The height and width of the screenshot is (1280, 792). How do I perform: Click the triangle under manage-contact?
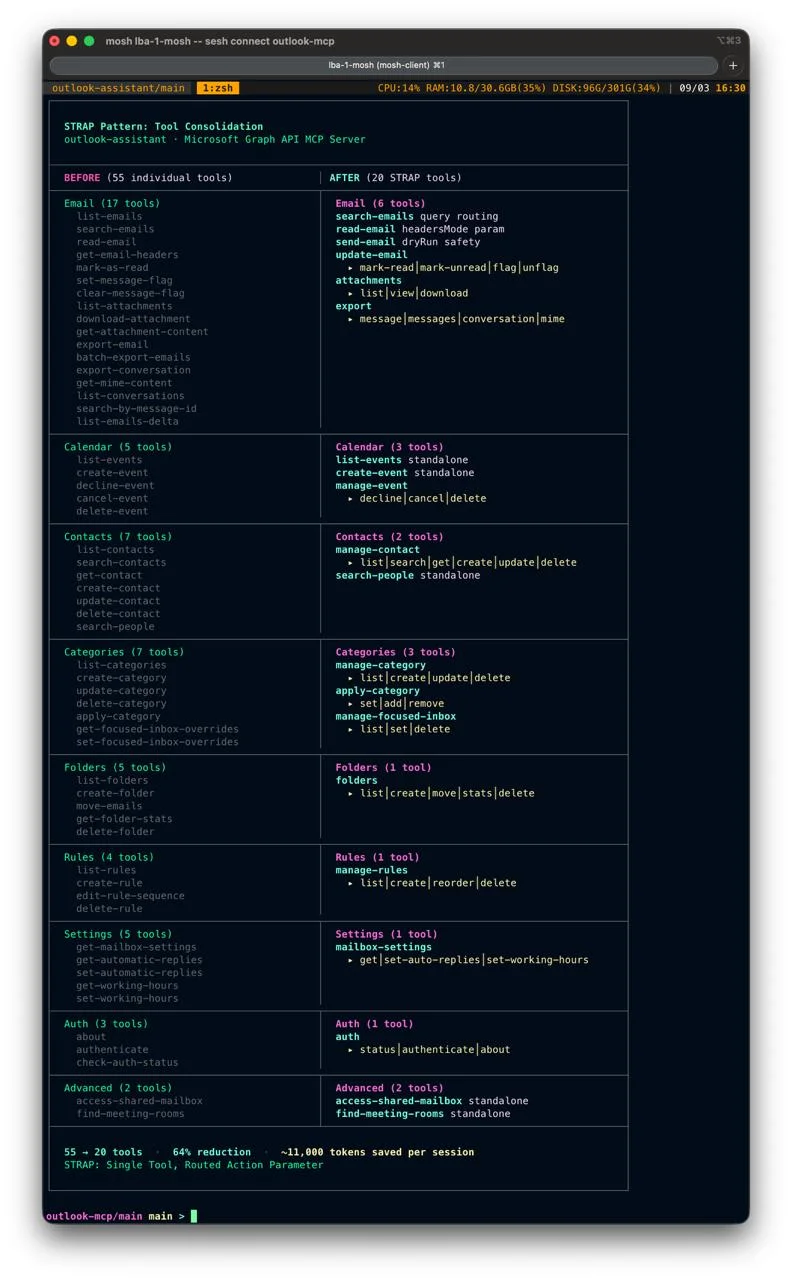tap(350, 563)
